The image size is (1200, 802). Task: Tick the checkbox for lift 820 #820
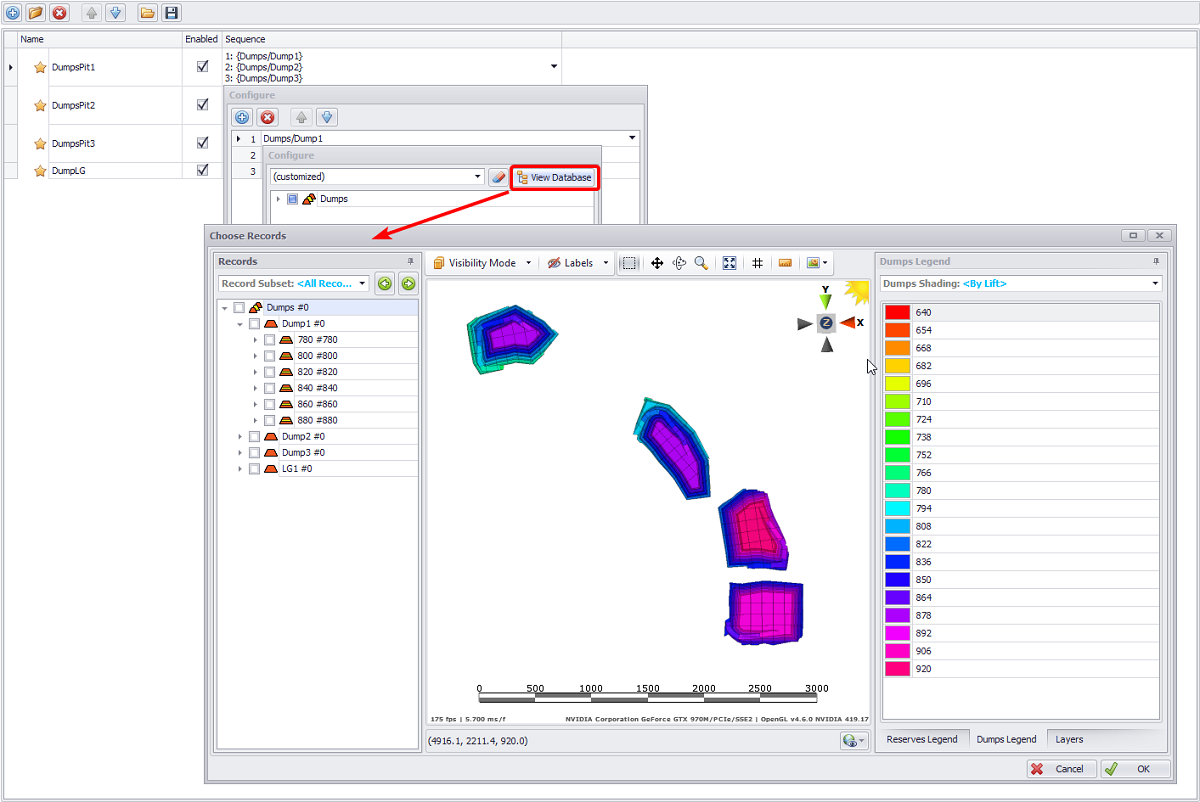point(270,372)
